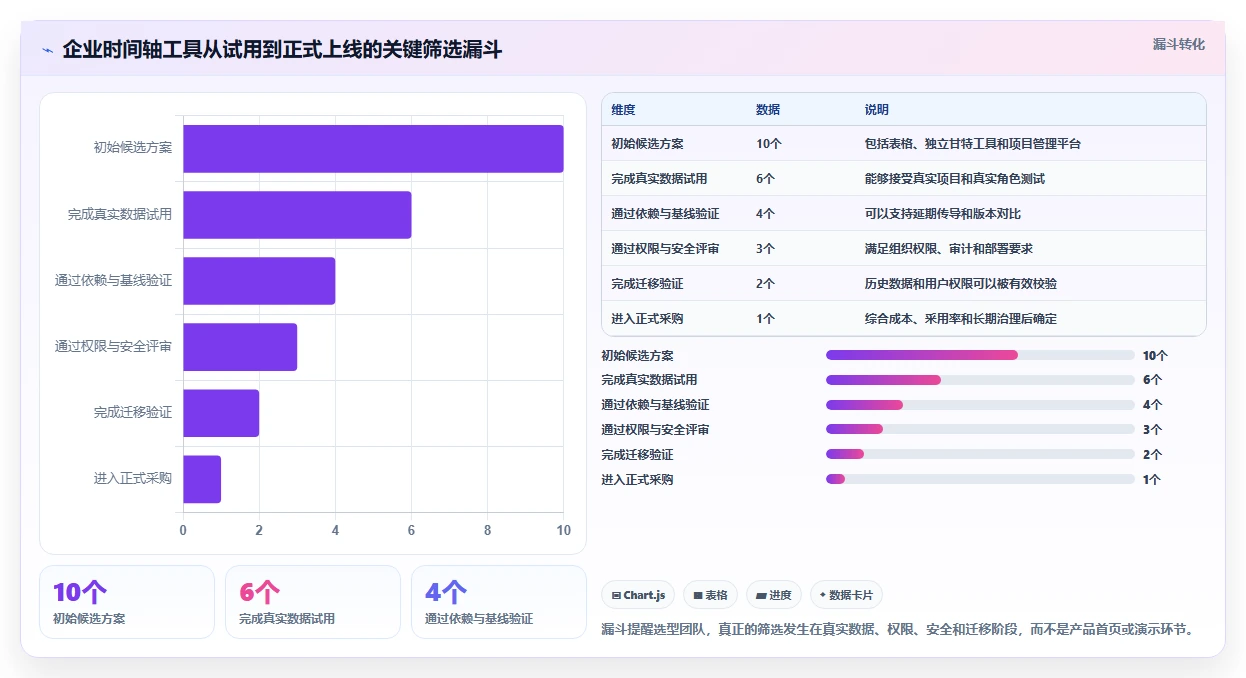The height and width of the screenshot is (678, 1246).
Task: Click the 通过权限与安全评审 progress bar
Action: pyautogui.click(x=980, y=429)
